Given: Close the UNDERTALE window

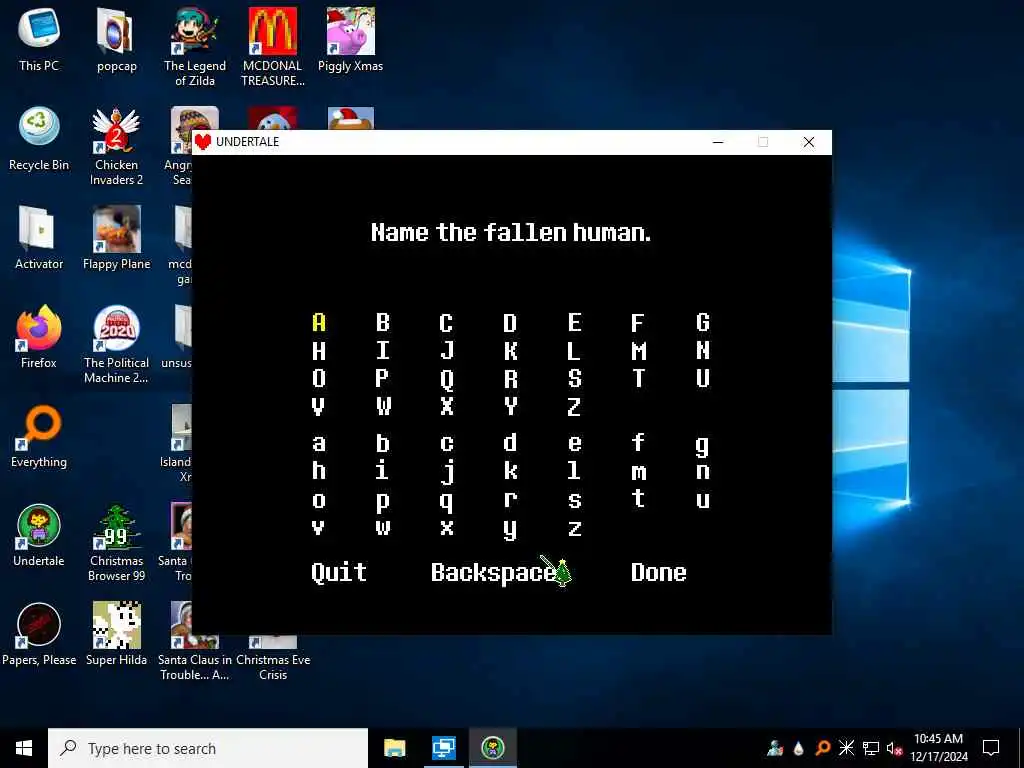Looking at the screenshot, I should tap(808, 142).
